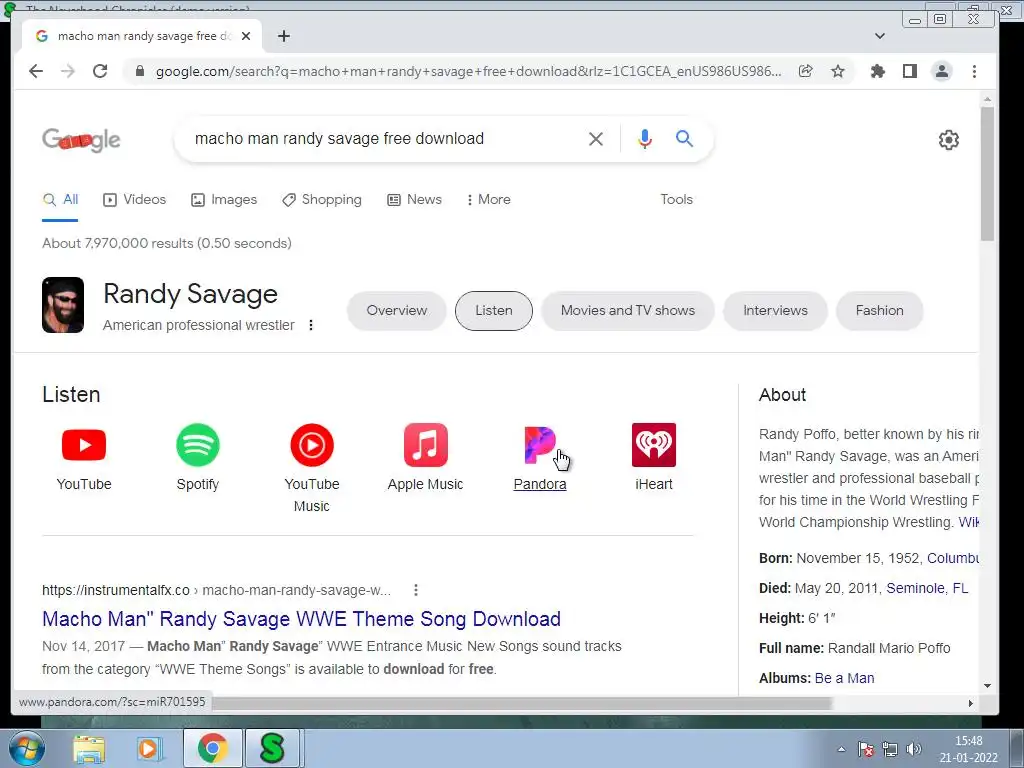Switch to Shopping results
This screenshot has width=1024, height=768.
pyautogui.click(x=321, y=199)
